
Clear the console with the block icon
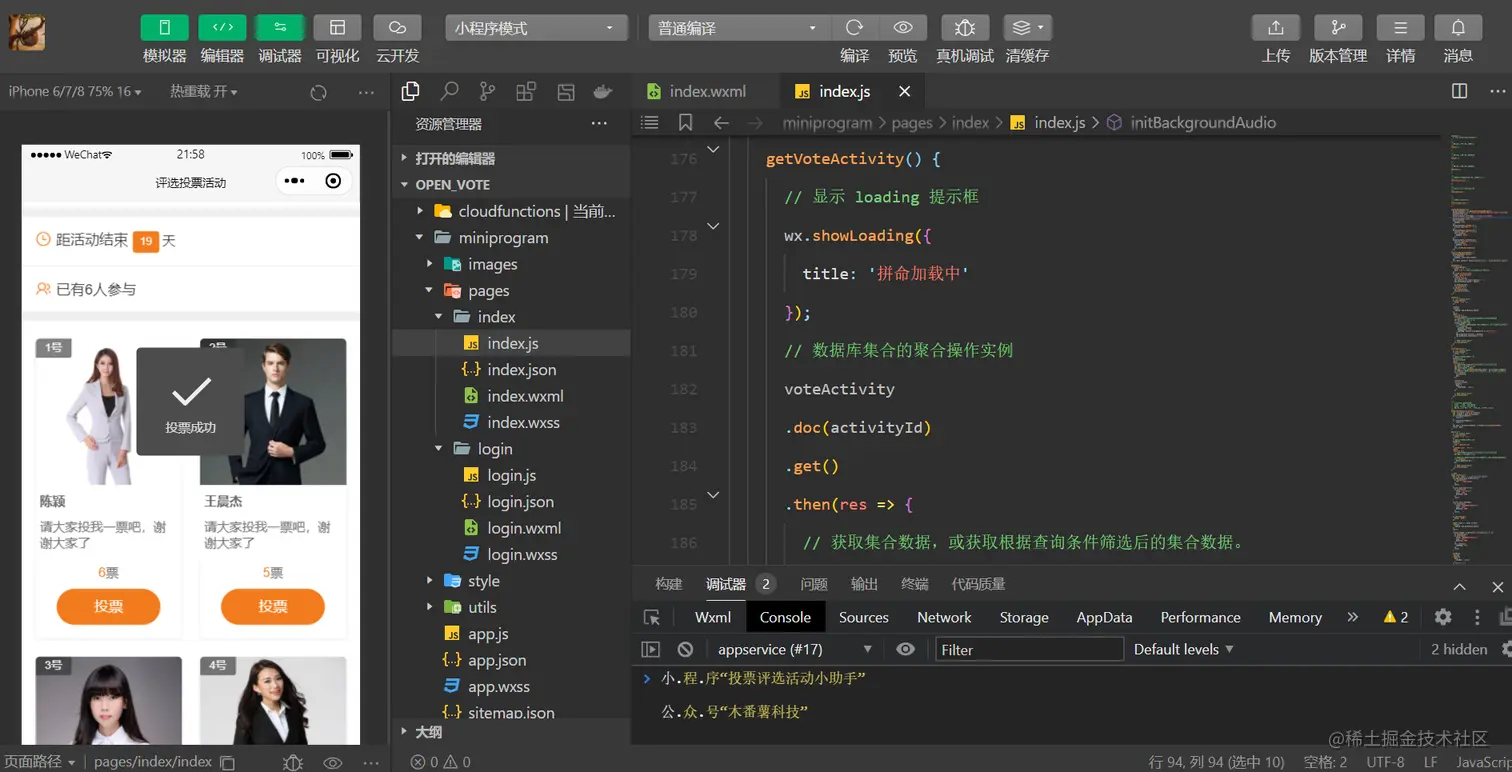pos(685,649)
